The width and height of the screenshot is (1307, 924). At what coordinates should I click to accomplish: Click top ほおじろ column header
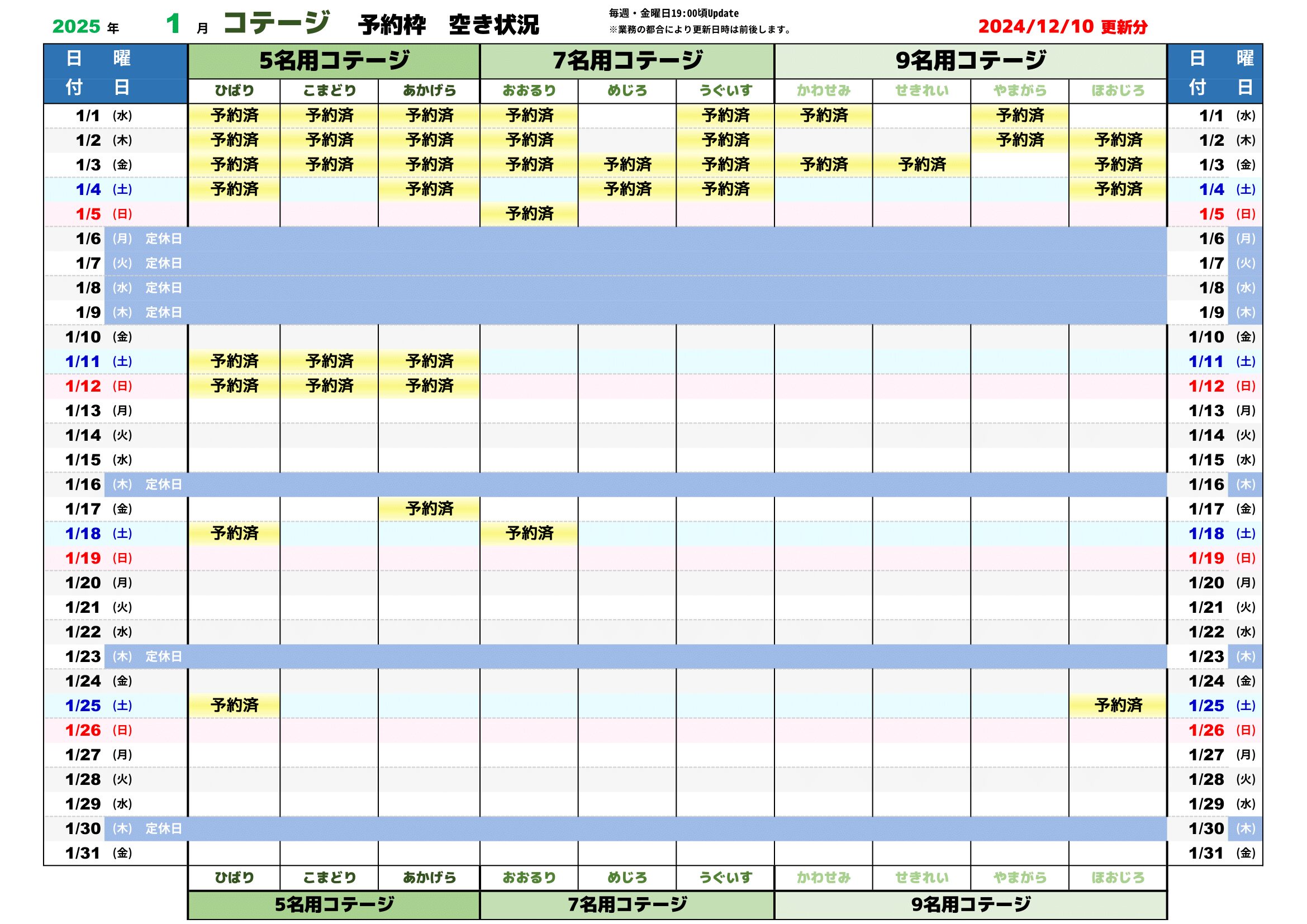click(1118, 91)
